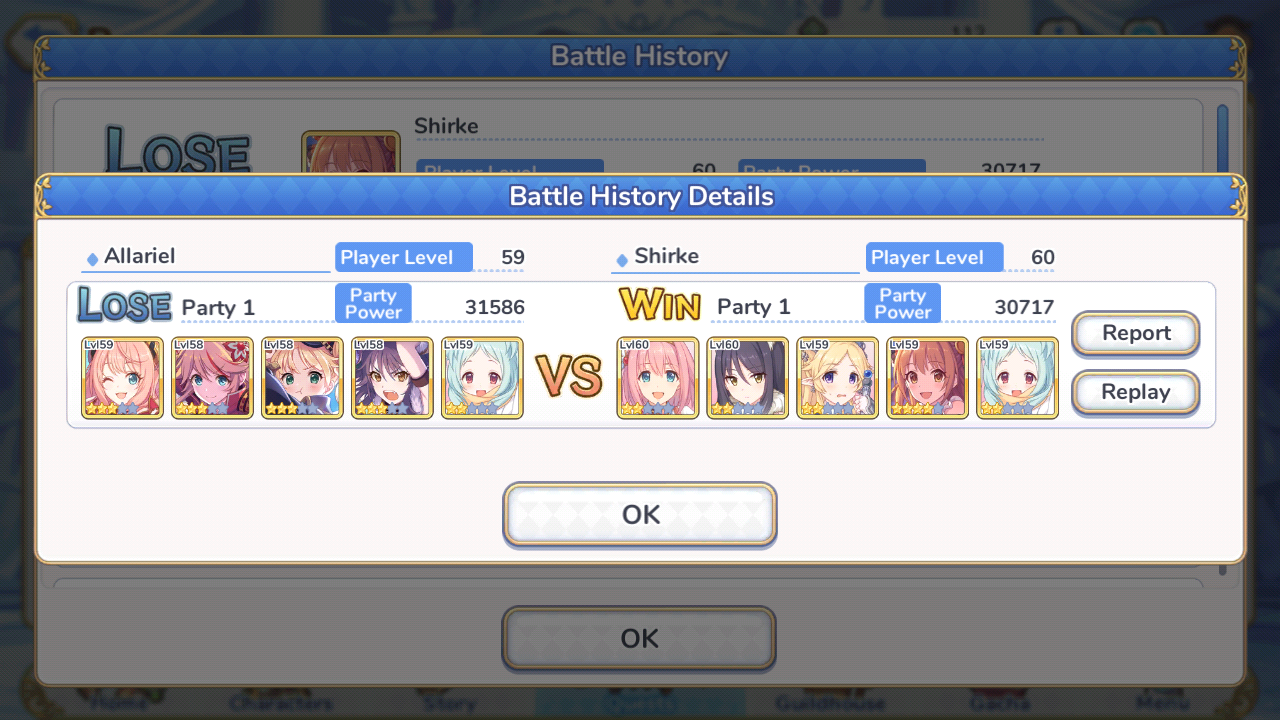
Task: Click the Report button
Action: (1136, 333)
